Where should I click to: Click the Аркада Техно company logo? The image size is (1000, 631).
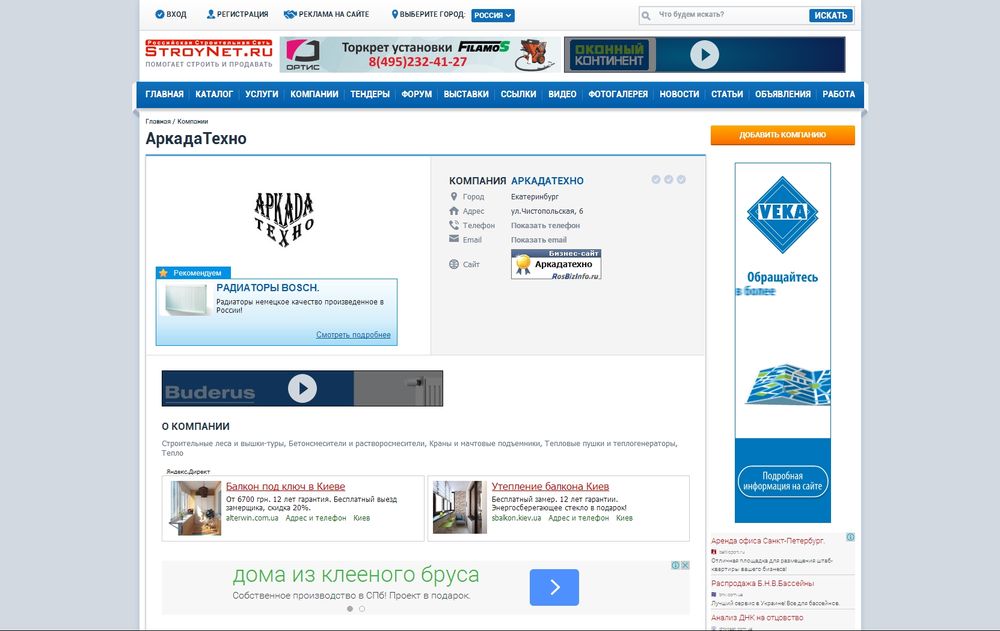click(x=284, y=218)
